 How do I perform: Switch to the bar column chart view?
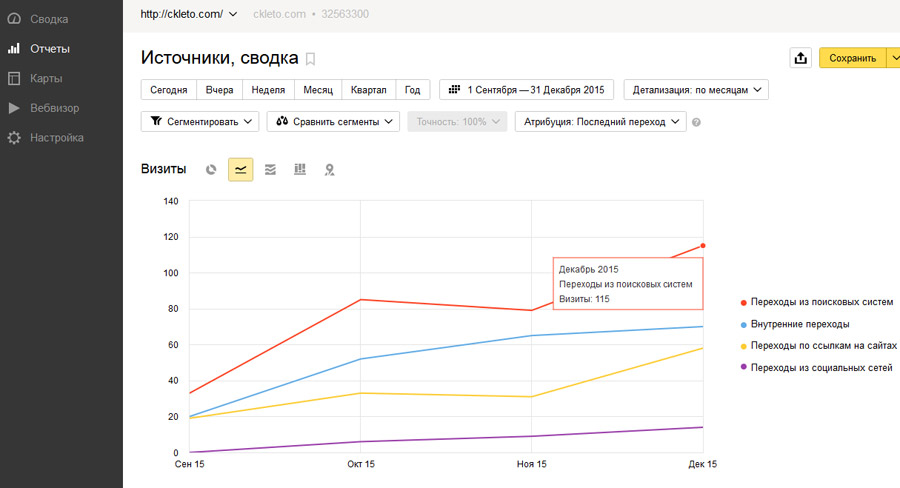coord(299,170)
